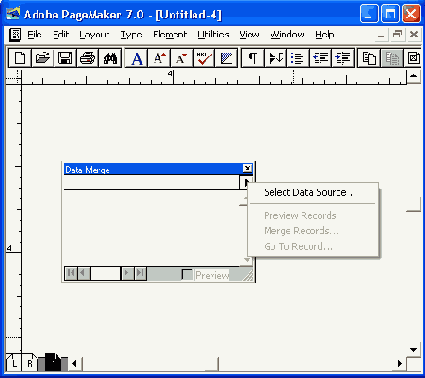This screenshot has width=425, height=378.
Task: Choose Select Data Source from the popup menu
Action: (x=308, y=192)
